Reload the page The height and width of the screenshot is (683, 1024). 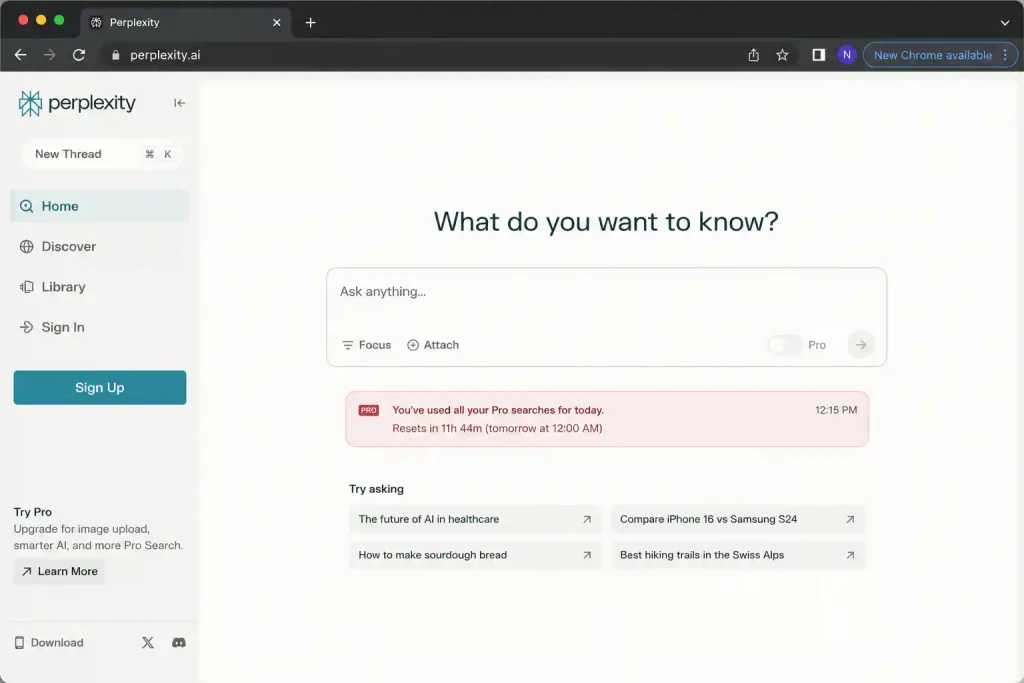[x=79, y=55]
